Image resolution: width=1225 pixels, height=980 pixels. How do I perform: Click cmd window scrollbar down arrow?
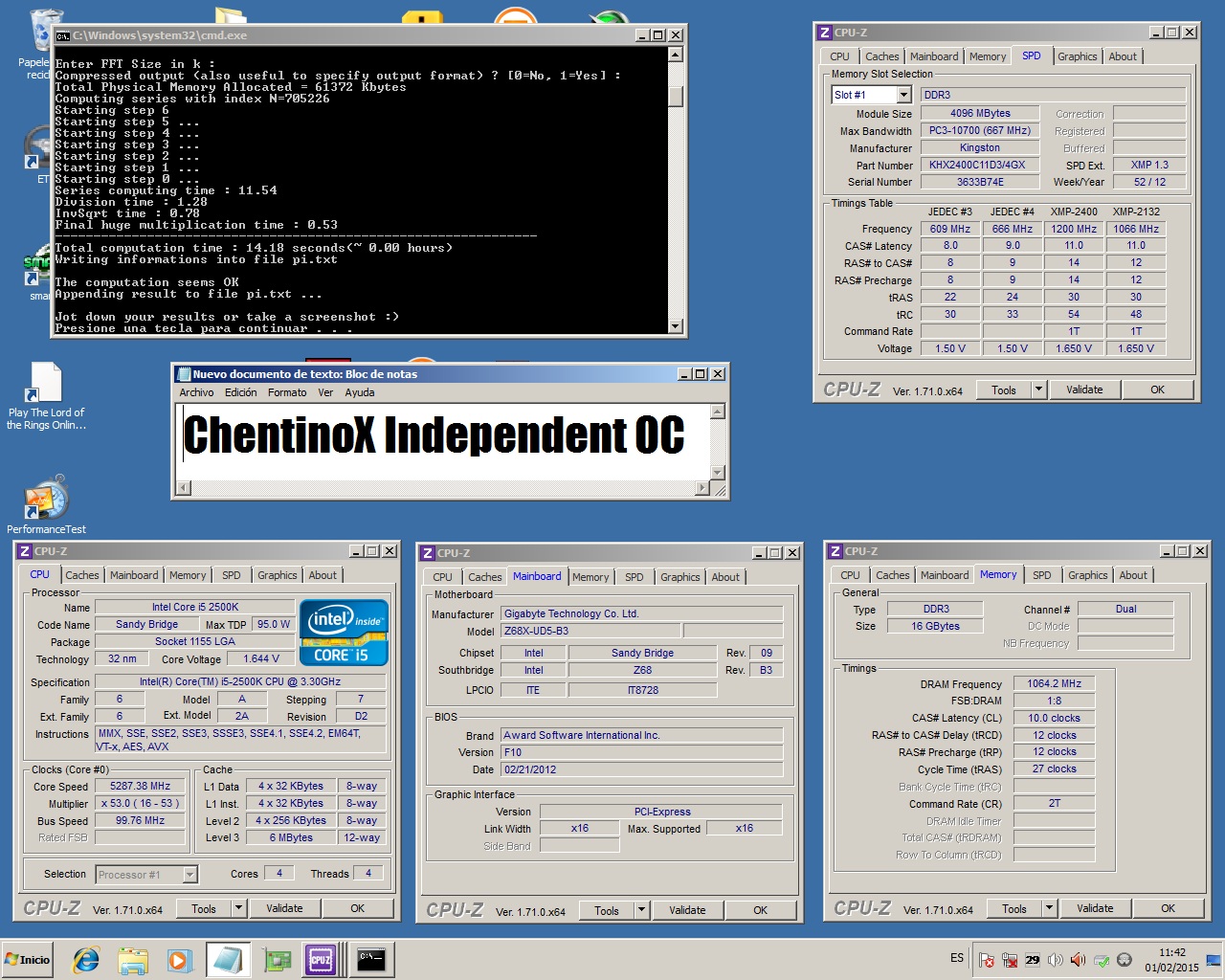point(676,325)
